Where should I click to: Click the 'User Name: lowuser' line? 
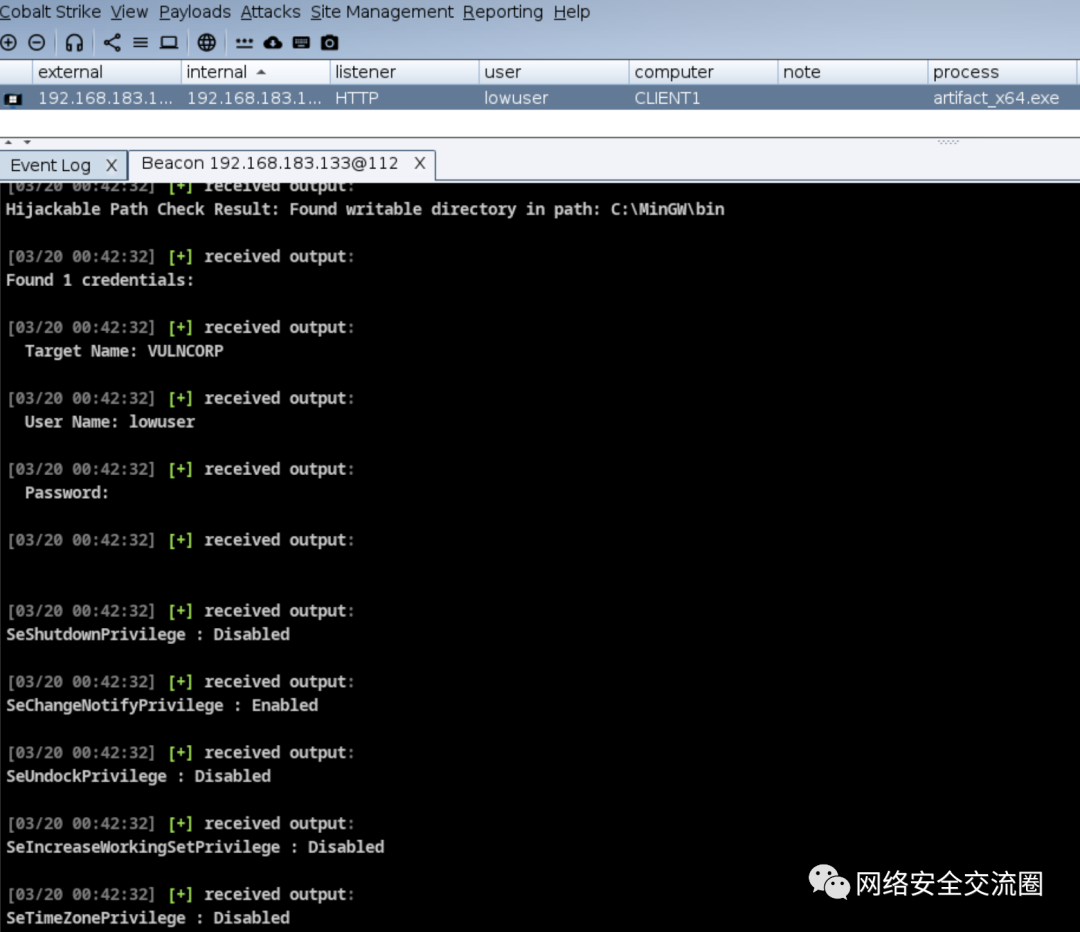pyautogui.click(x=110, y=422)
